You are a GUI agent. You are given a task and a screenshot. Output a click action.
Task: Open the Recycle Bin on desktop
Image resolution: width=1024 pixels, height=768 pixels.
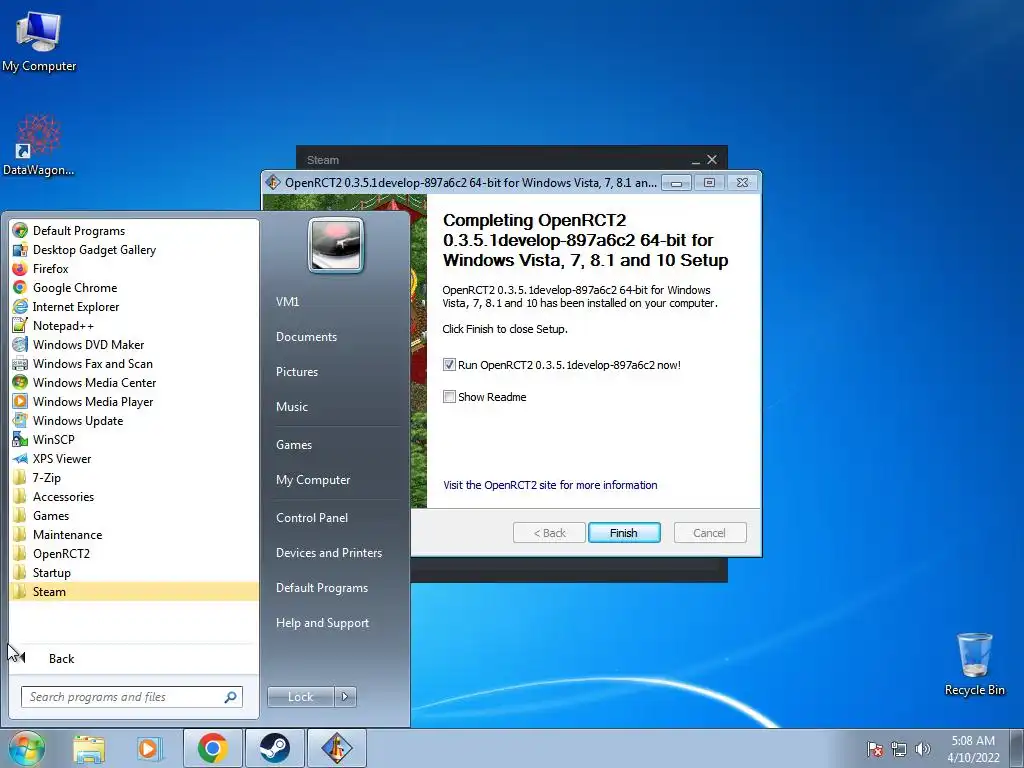[x=974, y=664]
